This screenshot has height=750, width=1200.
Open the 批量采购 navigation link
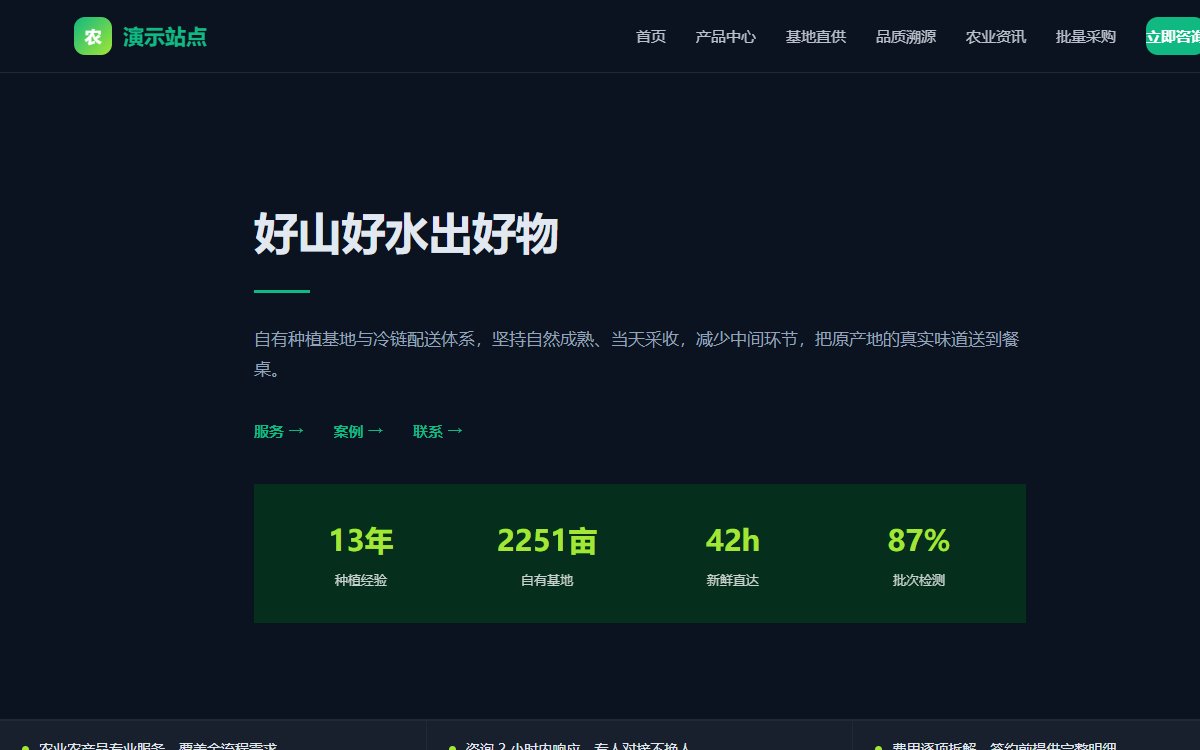[x=1086, y=37]
